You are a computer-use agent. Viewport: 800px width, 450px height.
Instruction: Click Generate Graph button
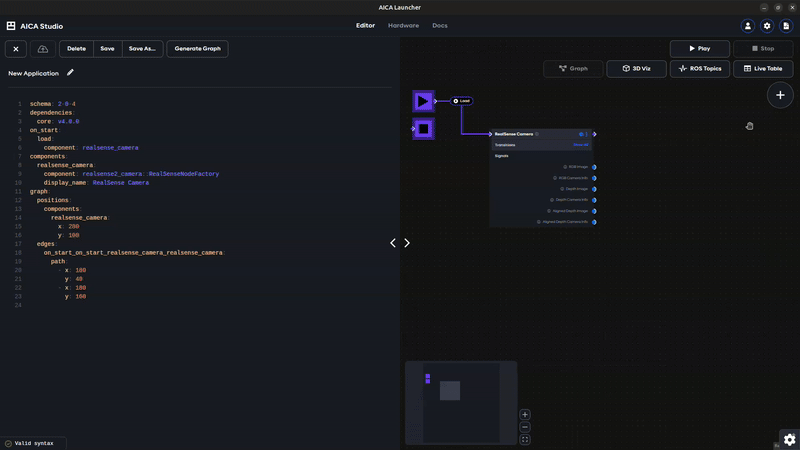pos(197,49)
